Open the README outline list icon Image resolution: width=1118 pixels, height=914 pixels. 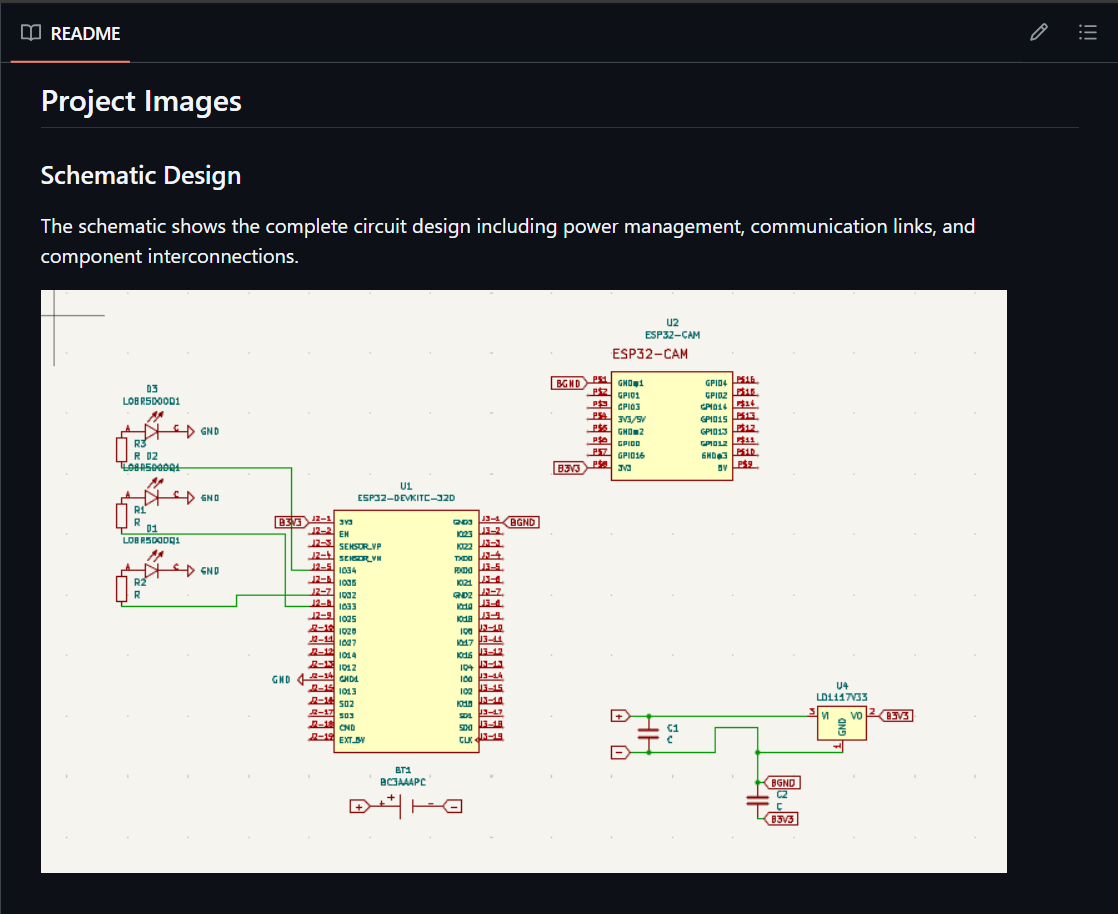coord(1088,32)
